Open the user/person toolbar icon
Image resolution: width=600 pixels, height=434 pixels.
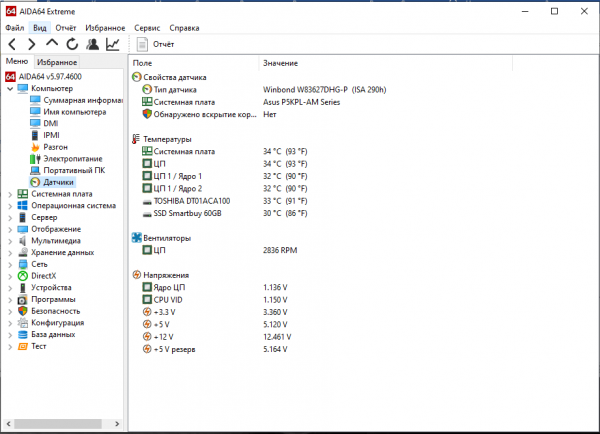coord(92,44)
